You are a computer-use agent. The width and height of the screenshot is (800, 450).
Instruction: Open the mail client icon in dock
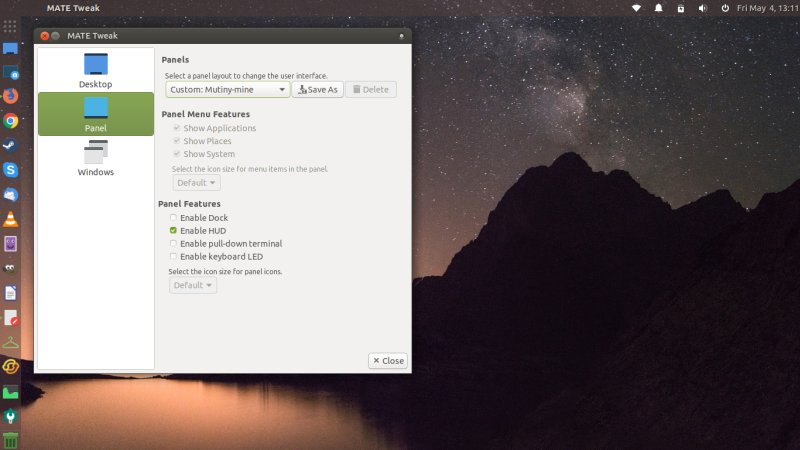[x=10, y=194]
